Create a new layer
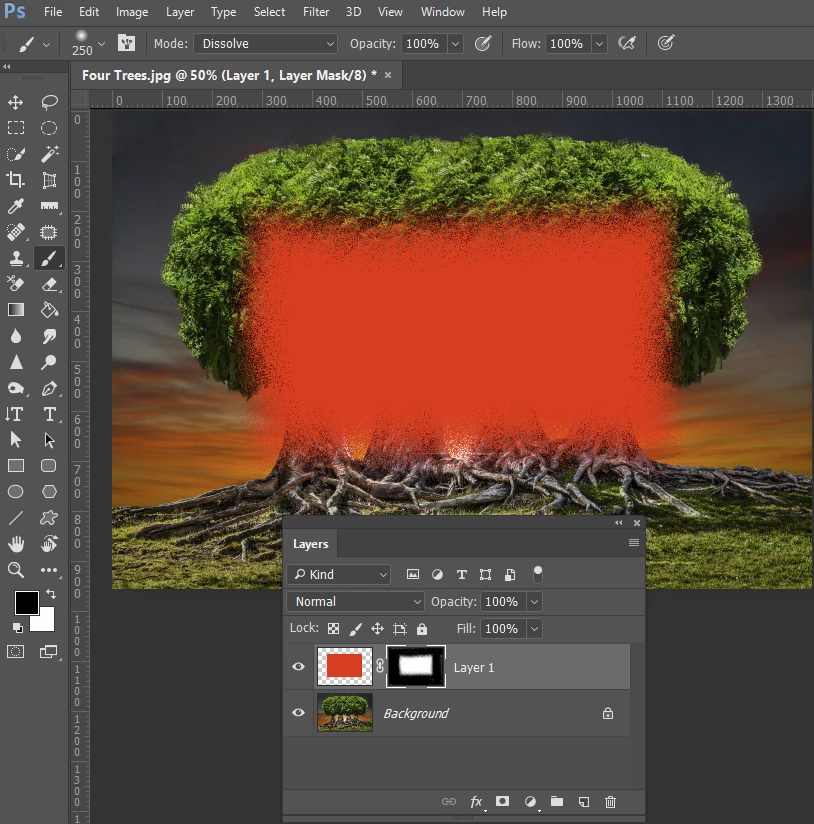Viewport: 814px width, 824px height. point(584,801)
